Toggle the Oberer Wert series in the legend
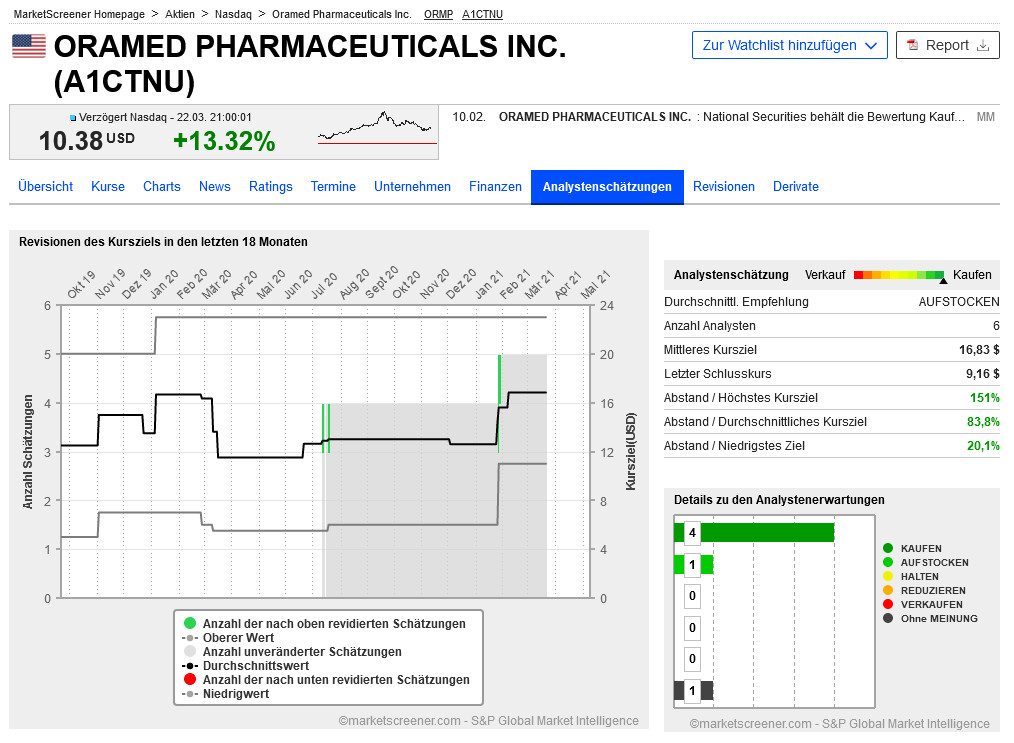The height and width of the screenshot is (743, 1014). coord(189,637)
